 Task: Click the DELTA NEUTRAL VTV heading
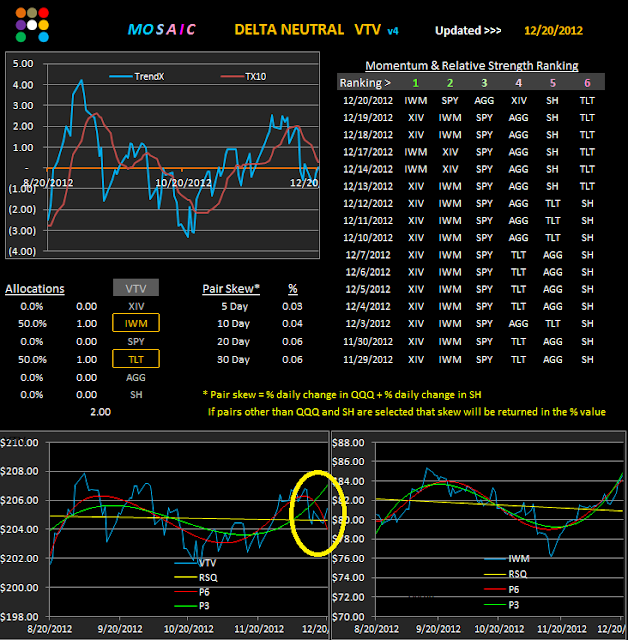tap(308, 29)
